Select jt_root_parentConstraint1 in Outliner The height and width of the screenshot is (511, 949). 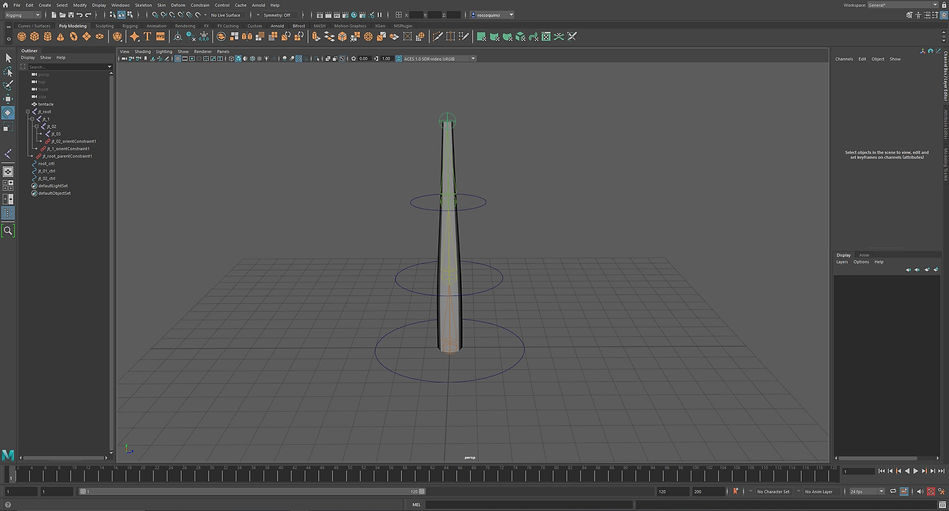67,156
